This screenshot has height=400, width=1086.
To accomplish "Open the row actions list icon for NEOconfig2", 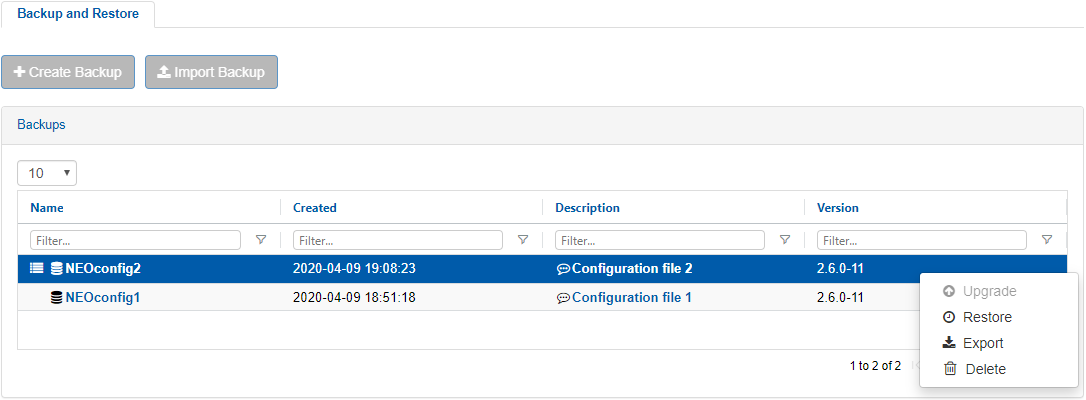I will [36, 269].
